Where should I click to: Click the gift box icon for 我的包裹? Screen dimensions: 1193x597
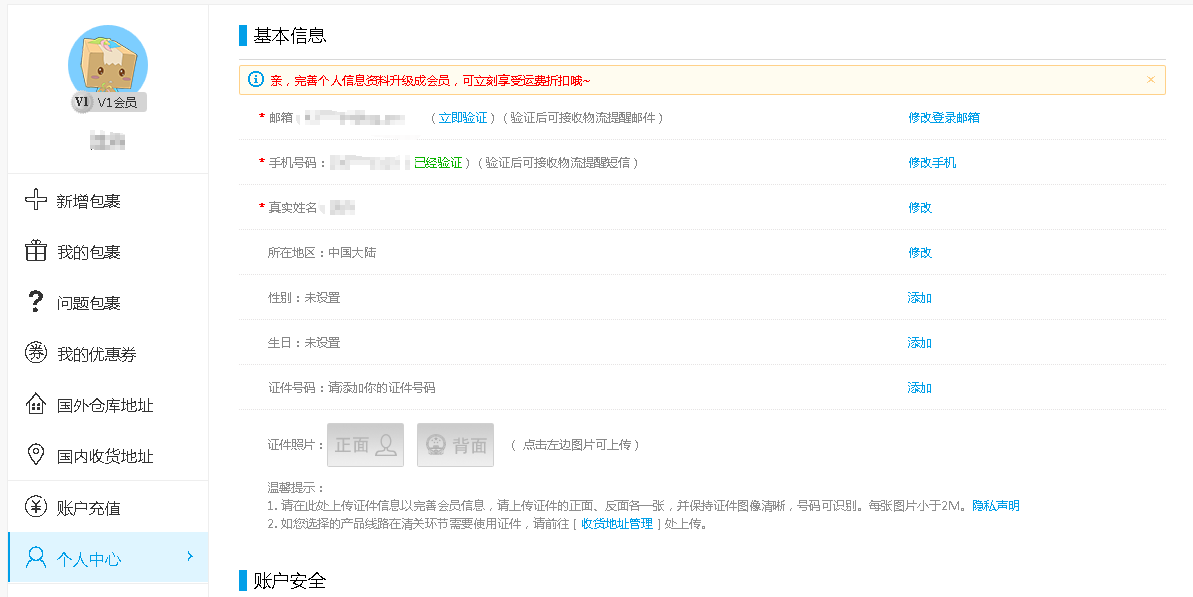pyautogui.click(x=36, y=251)
